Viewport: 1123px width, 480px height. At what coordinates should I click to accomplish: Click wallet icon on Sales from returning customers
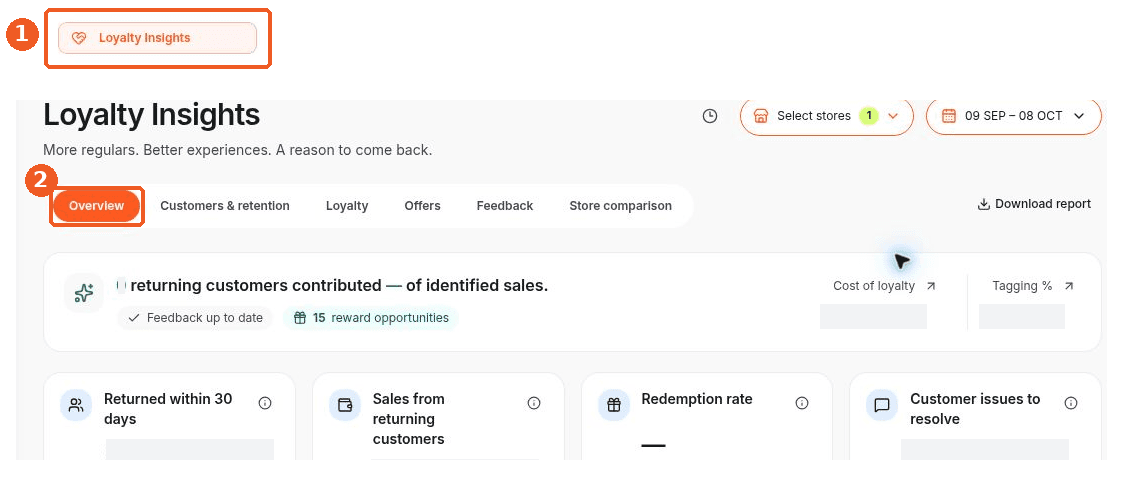(x=344, y=405)
